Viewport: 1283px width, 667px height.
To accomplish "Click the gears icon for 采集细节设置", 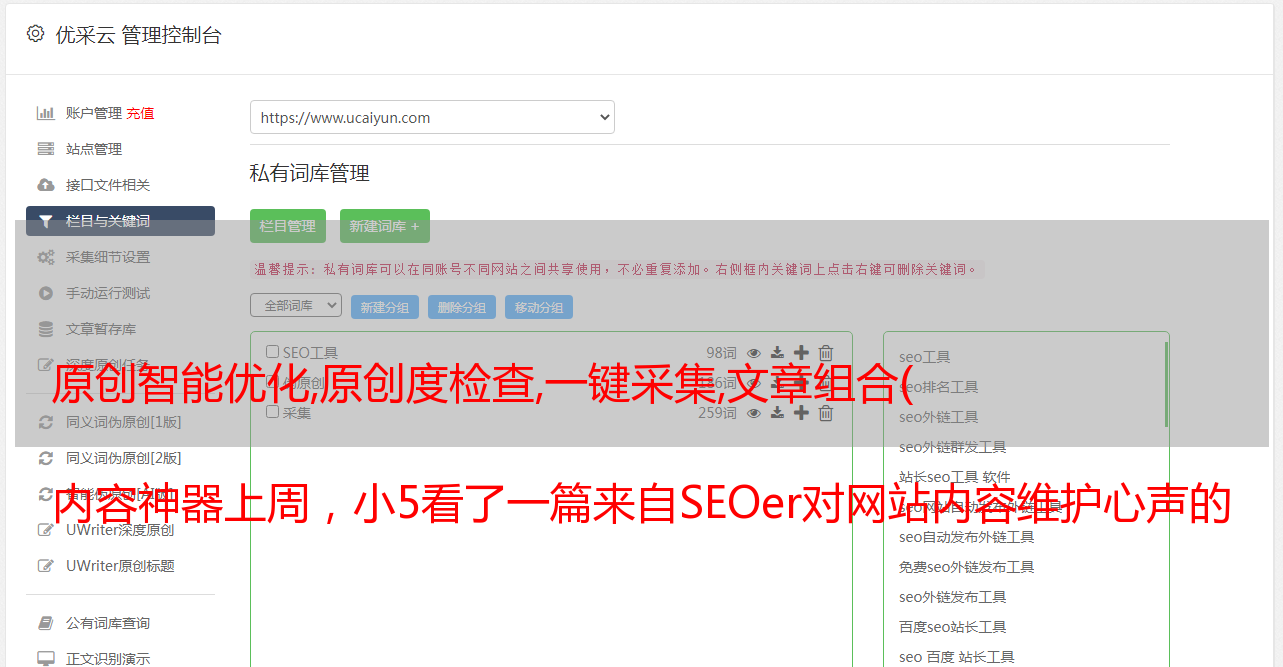I will pyautogui.click(x=46, y=257).
